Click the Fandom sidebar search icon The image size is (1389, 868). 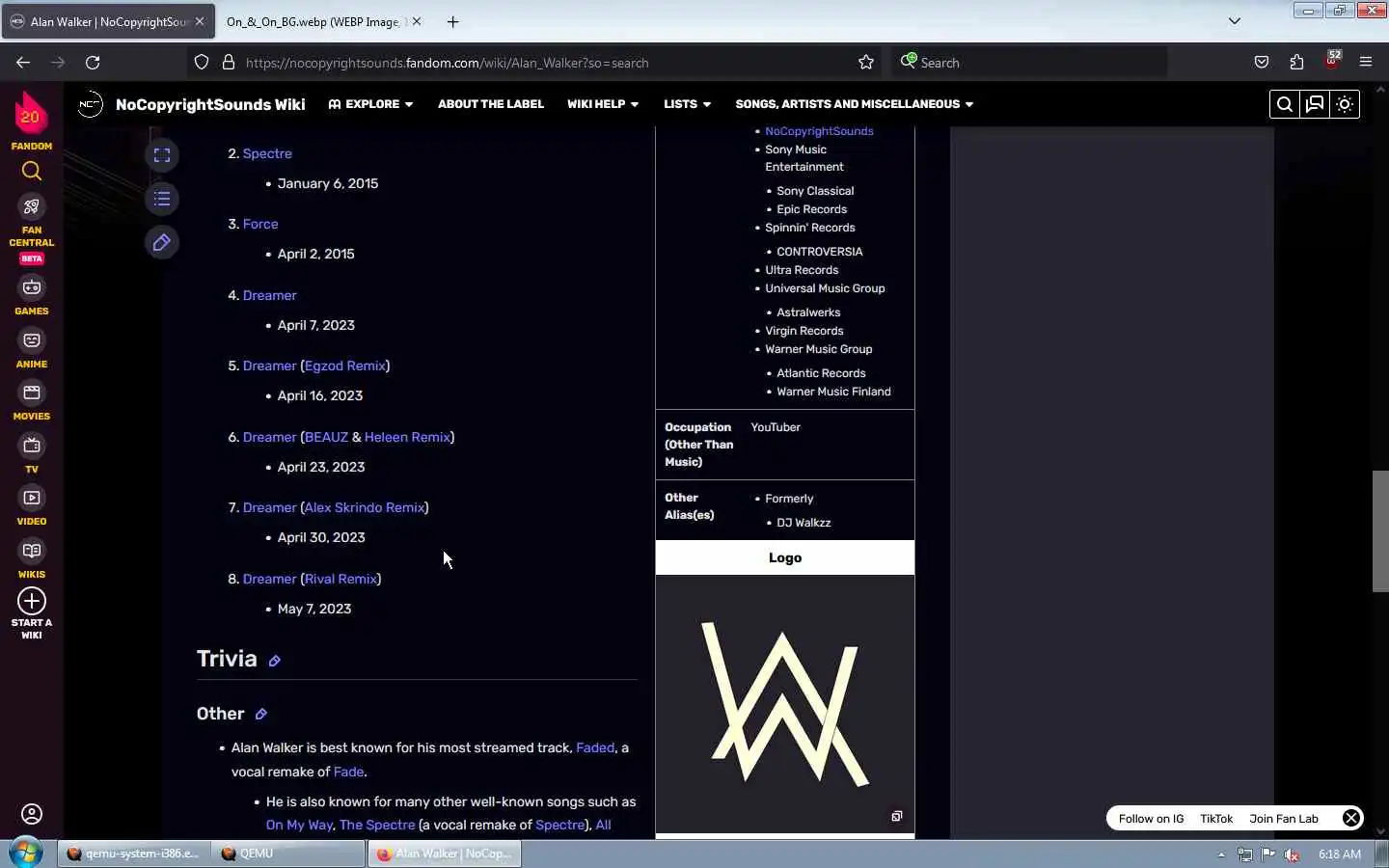(32, 172)
